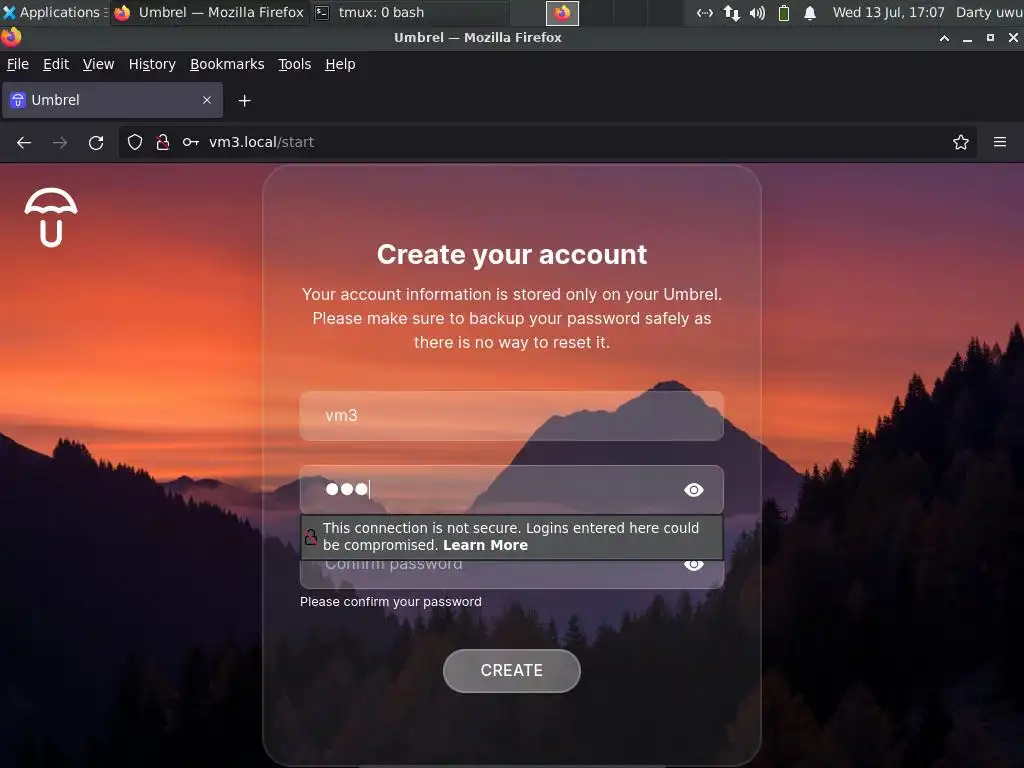
Task: Click the Create your account heading
Action: tap(511, 255)
